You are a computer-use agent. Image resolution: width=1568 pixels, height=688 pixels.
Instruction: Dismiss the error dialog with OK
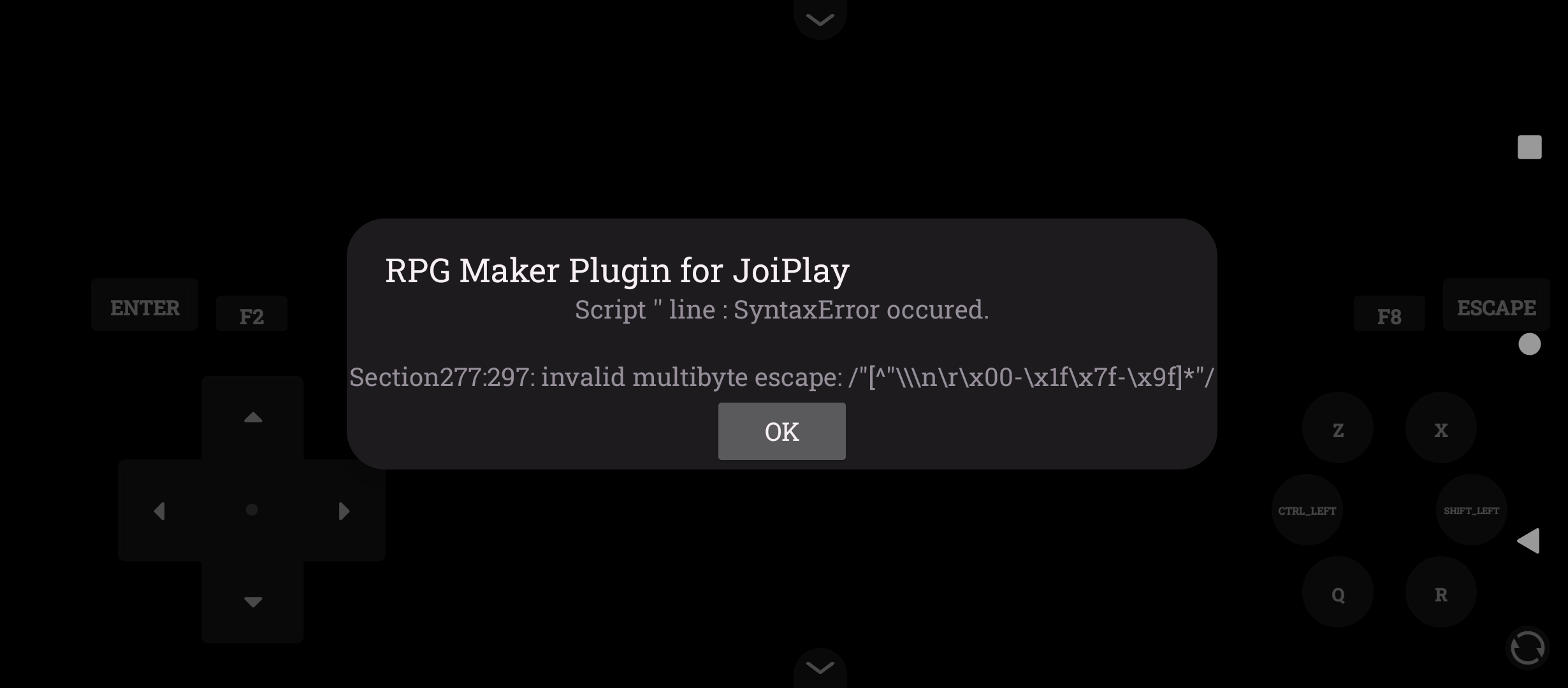(781, 431)
